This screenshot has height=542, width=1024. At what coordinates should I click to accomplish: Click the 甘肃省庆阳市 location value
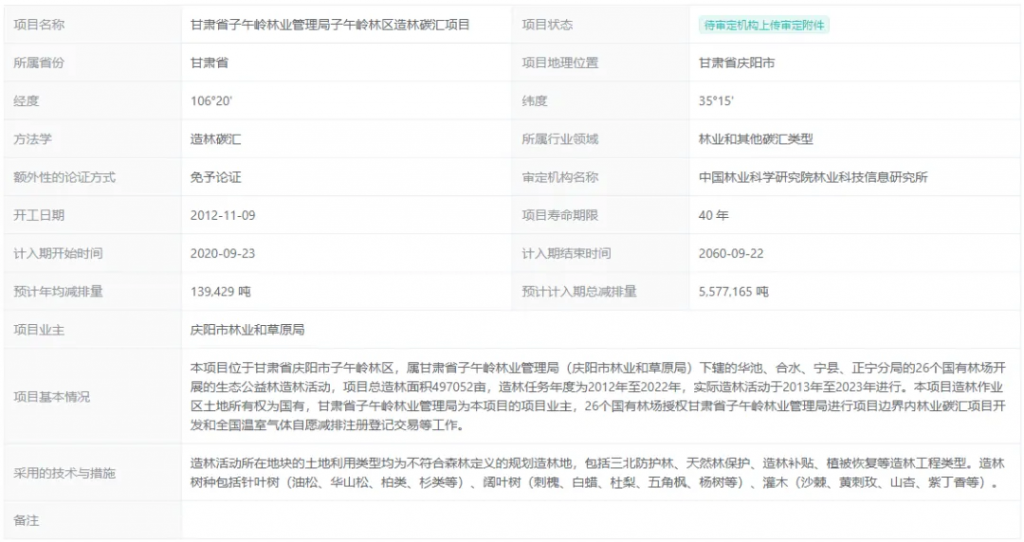(737, 63)
